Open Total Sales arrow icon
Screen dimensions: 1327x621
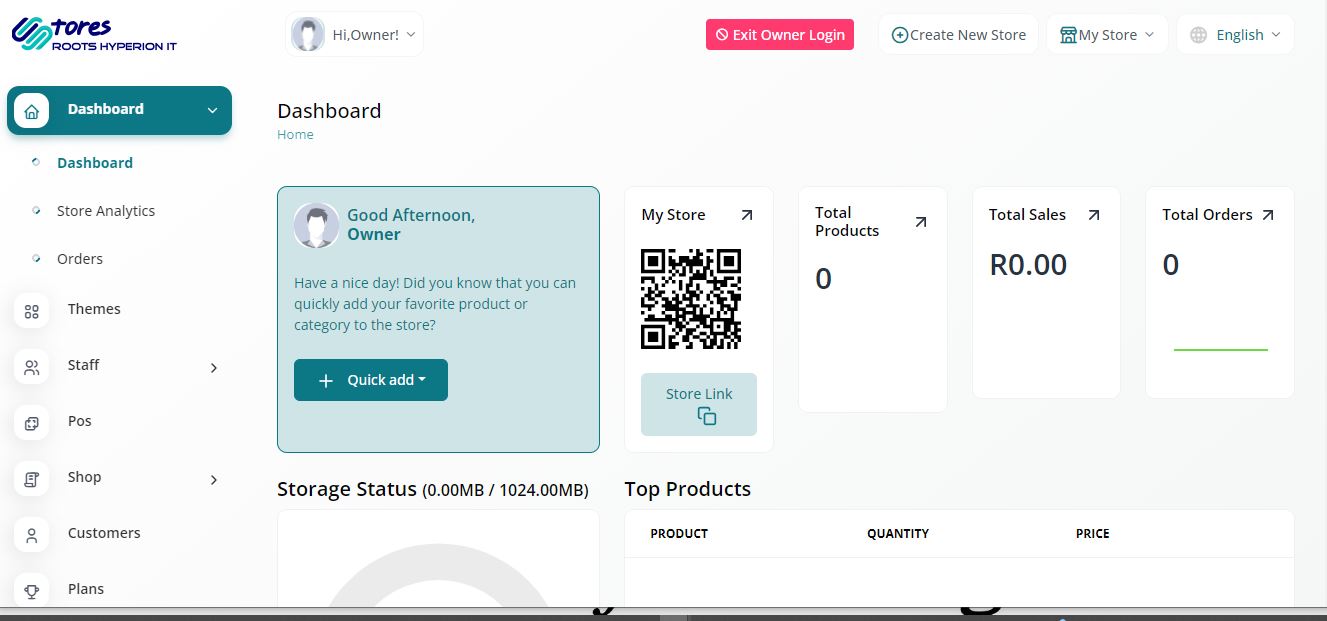click(x=1093, y=215)
